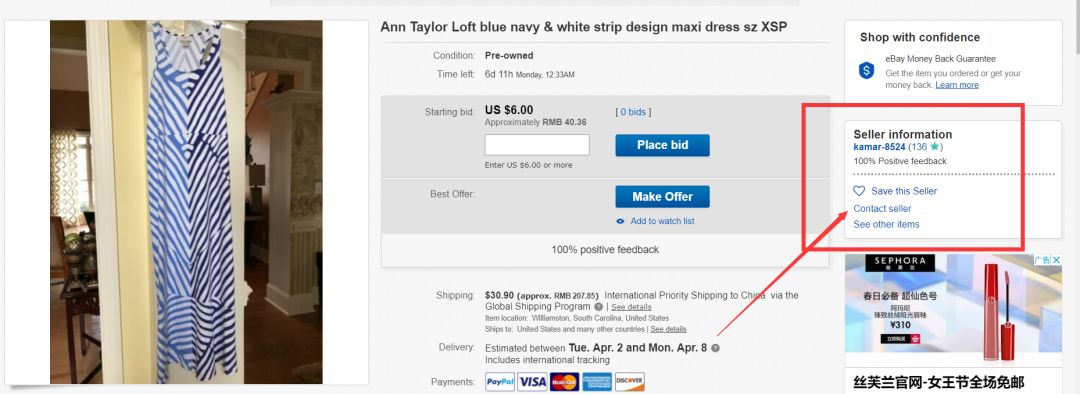Viewport: 1080px width, 394px height.
Task: Close the Sephora ad with the X
Action: [x=1057, y=260]
